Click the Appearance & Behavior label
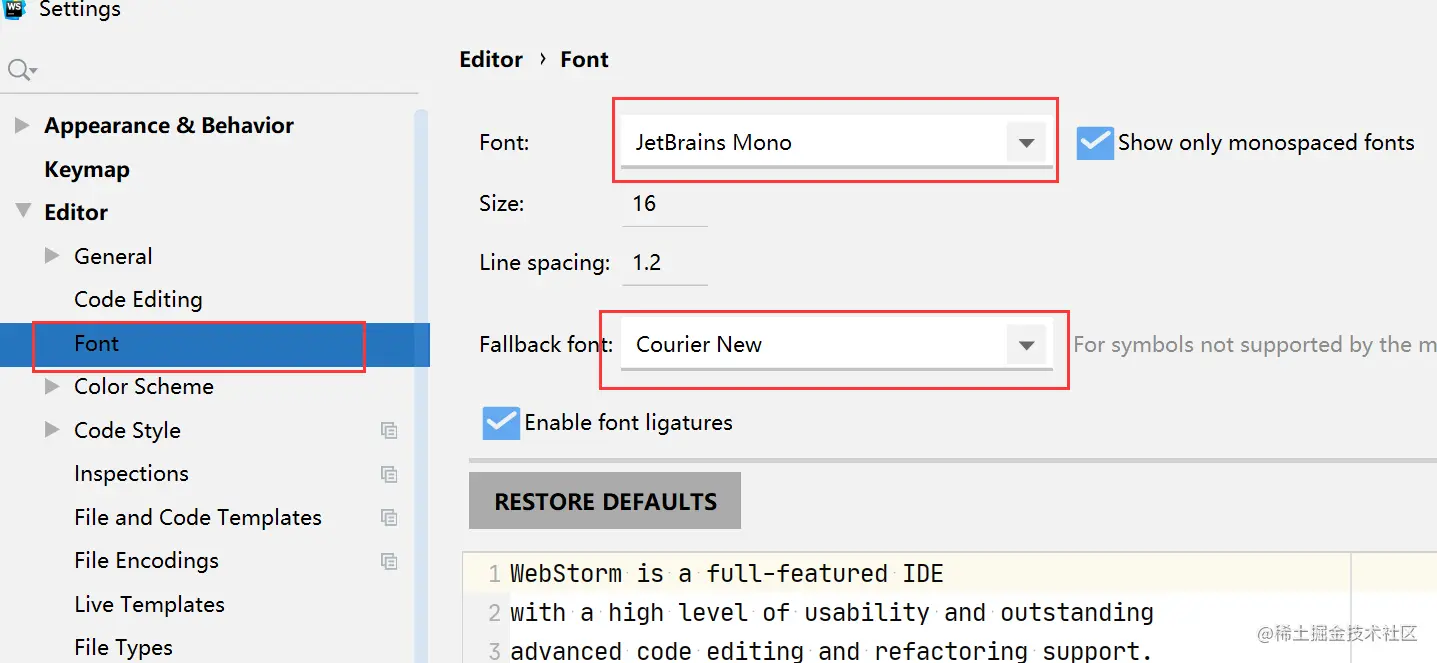1437x663 pixels. (x=169, y=126)
